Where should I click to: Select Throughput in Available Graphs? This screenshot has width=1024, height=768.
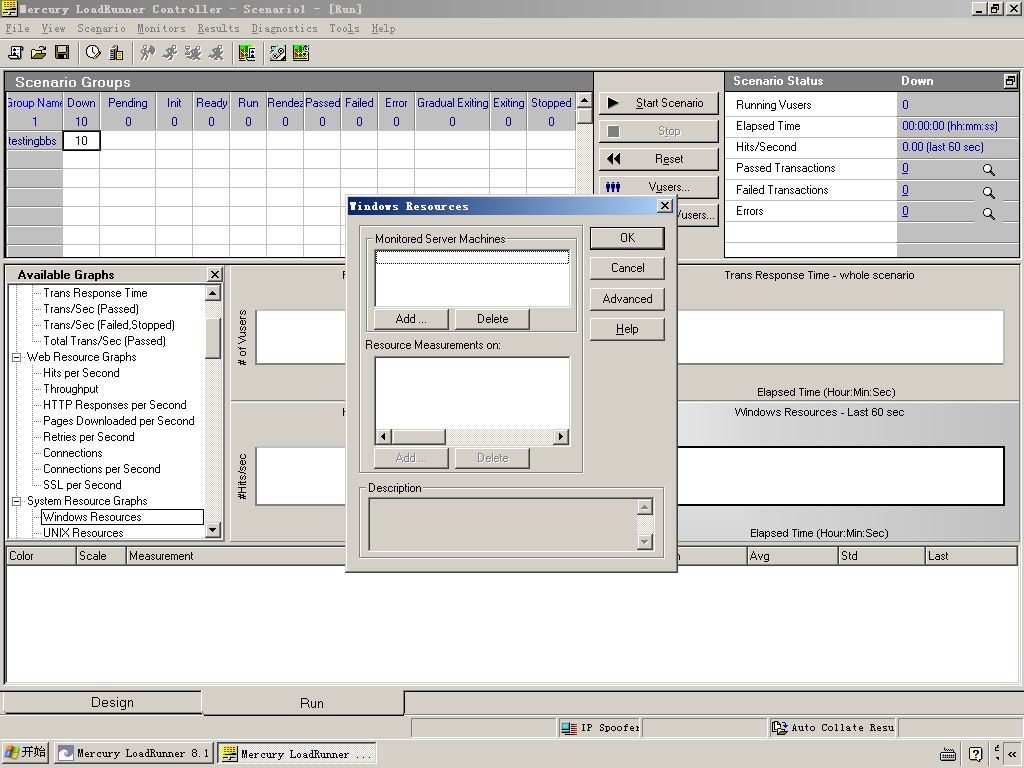71,389
